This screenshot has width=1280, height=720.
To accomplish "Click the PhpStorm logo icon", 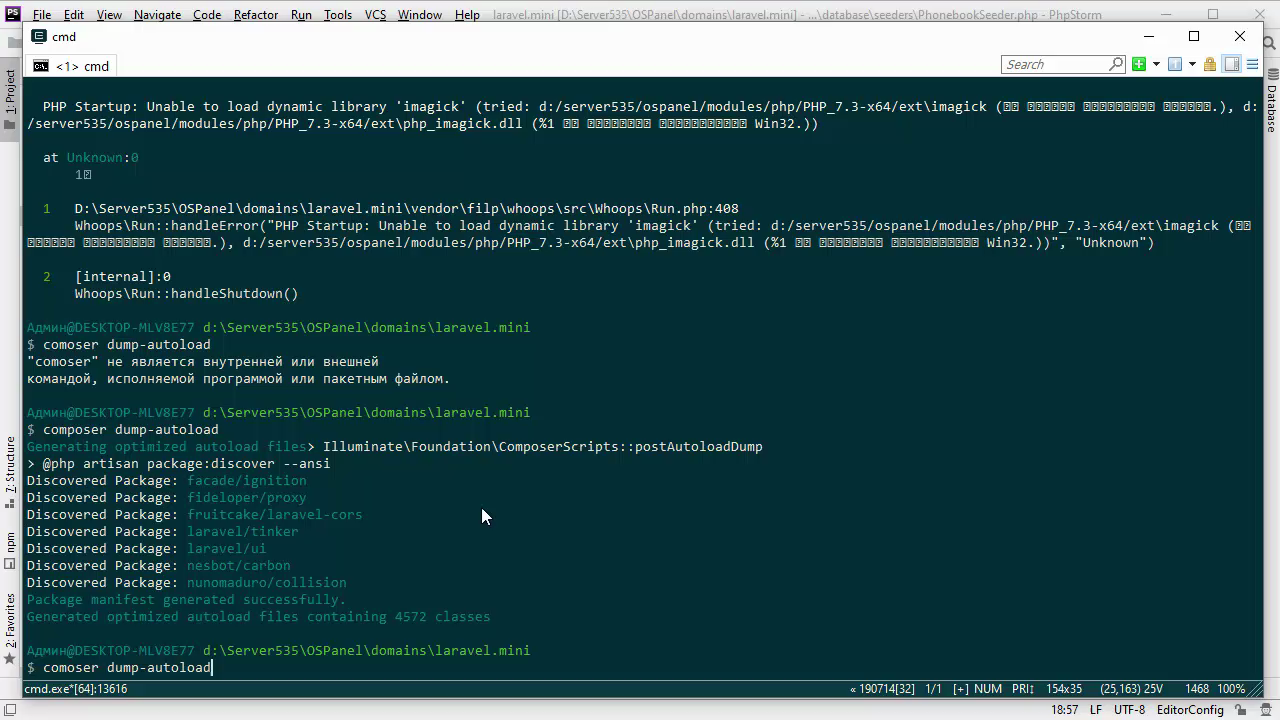I will tap(12, 14).
